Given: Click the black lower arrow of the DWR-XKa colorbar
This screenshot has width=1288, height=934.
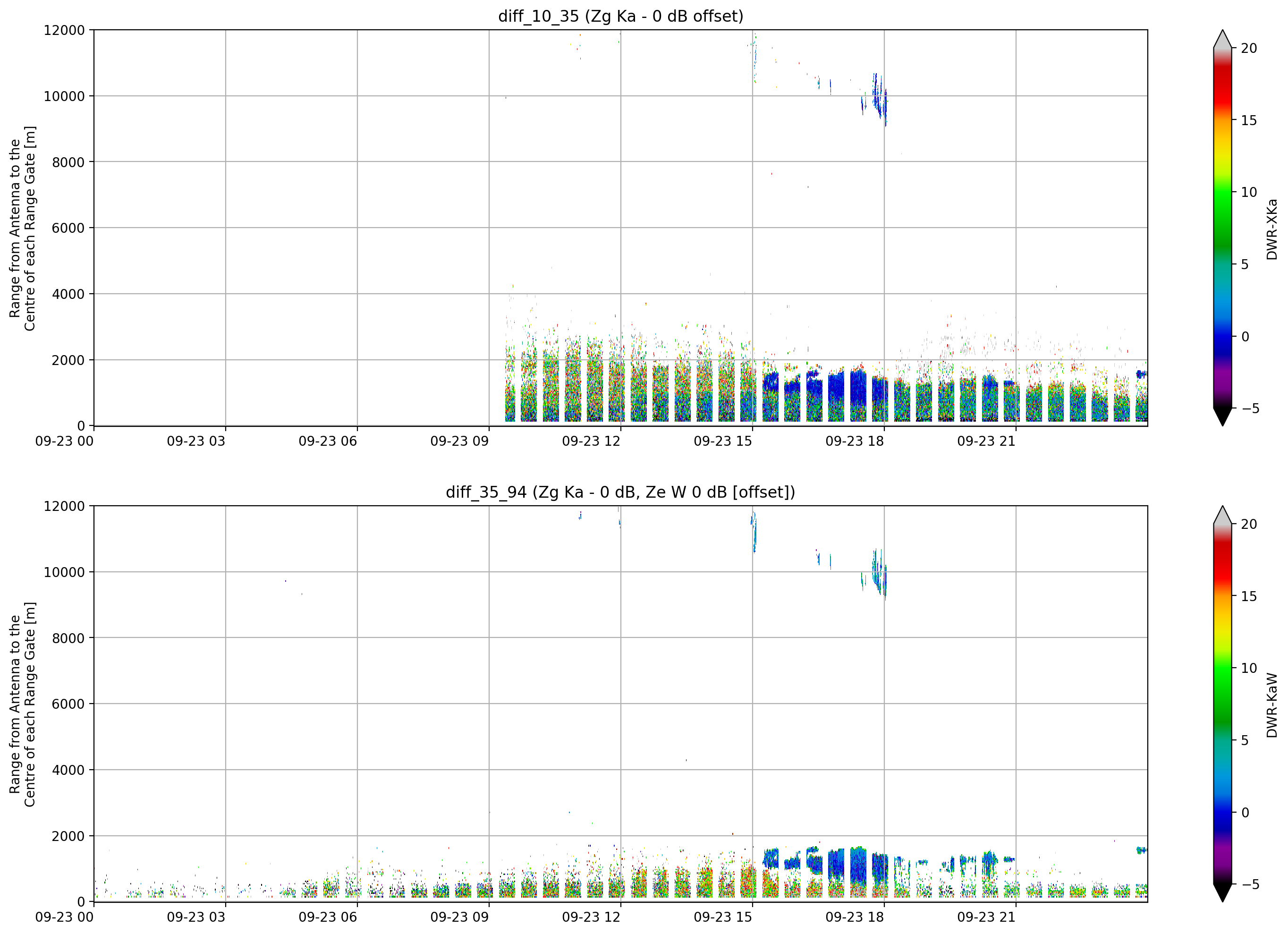Looking at the screenshot, I should click(x=1222, y=416).
